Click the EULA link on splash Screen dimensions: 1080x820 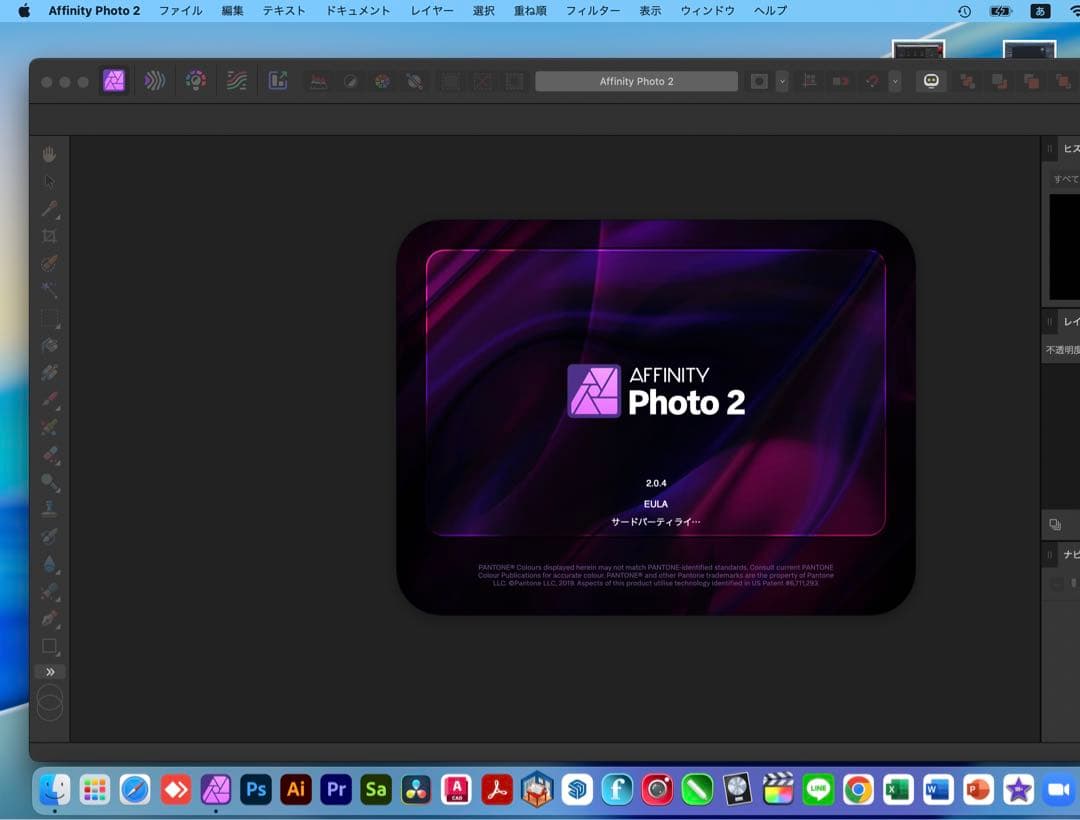(656, 504)
